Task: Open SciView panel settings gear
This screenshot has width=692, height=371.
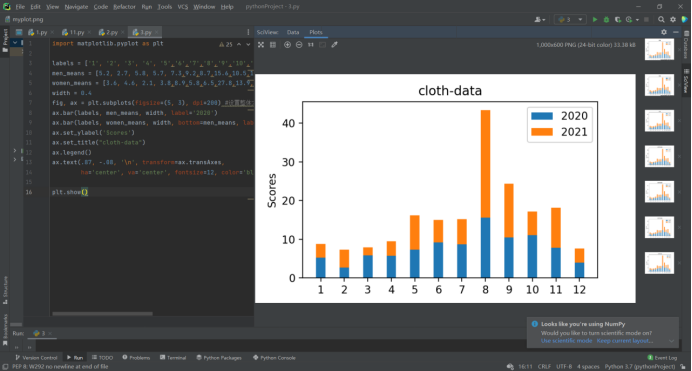Action: tap(664, 32)
